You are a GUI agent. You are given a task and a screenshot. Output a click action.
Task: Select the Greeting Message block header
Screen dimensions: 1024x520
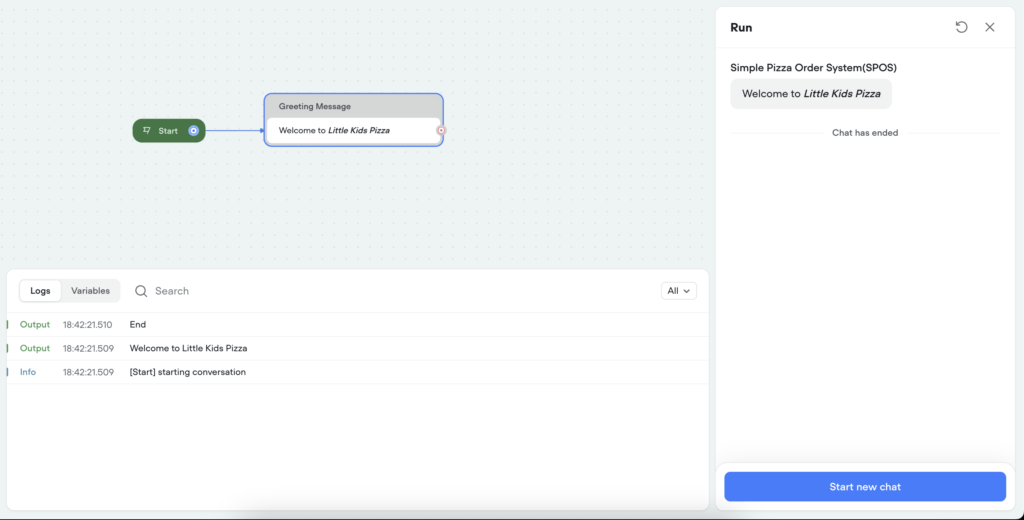pyautogui.click(x=353, y=106)
